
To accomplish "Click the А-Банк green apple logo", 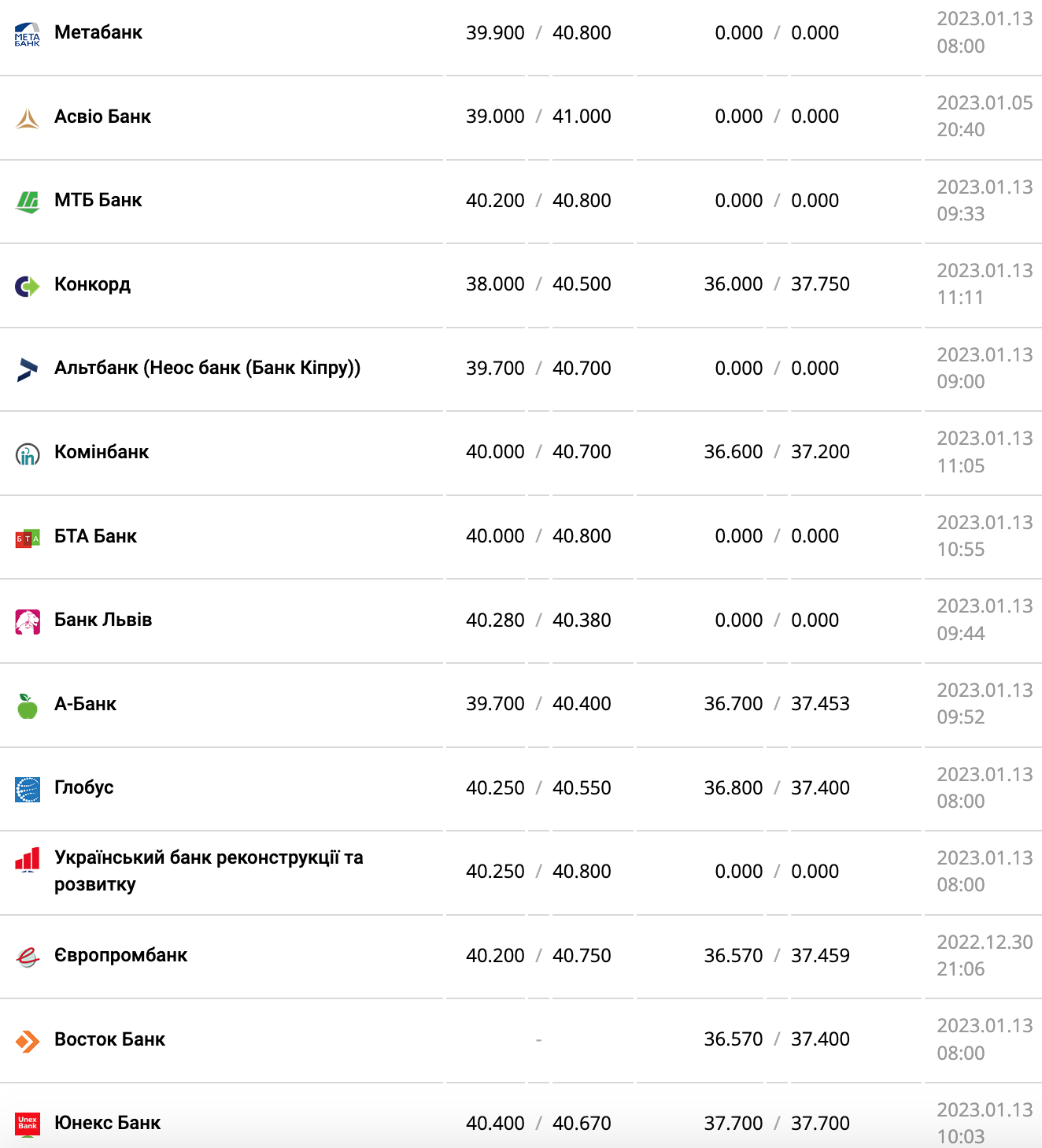I will 28,705.
